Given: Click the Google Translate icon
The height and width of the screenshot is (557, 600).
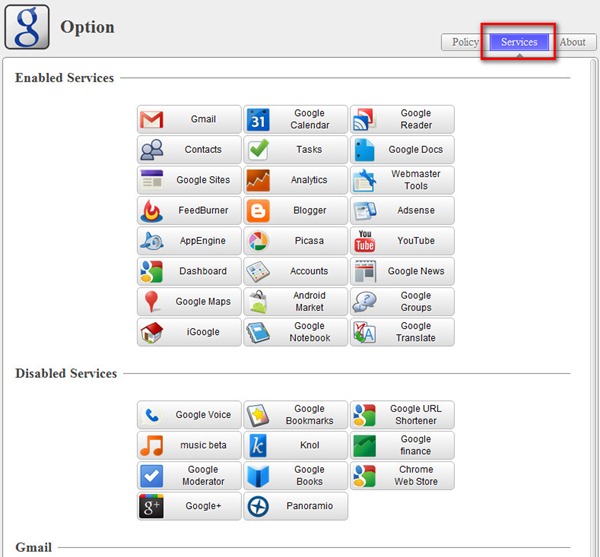Looking at the screenshot, I should 364,332.
